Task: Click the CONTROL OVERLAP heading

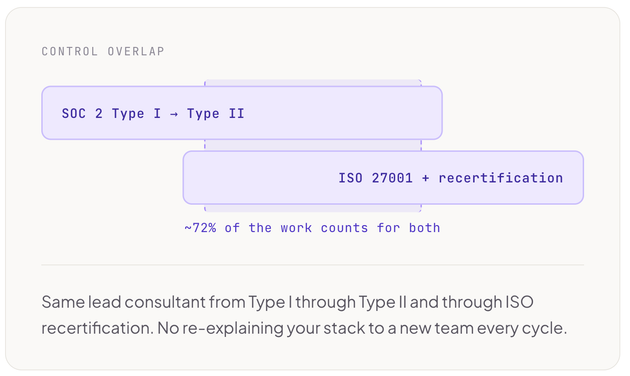Action: click(103, 51)
